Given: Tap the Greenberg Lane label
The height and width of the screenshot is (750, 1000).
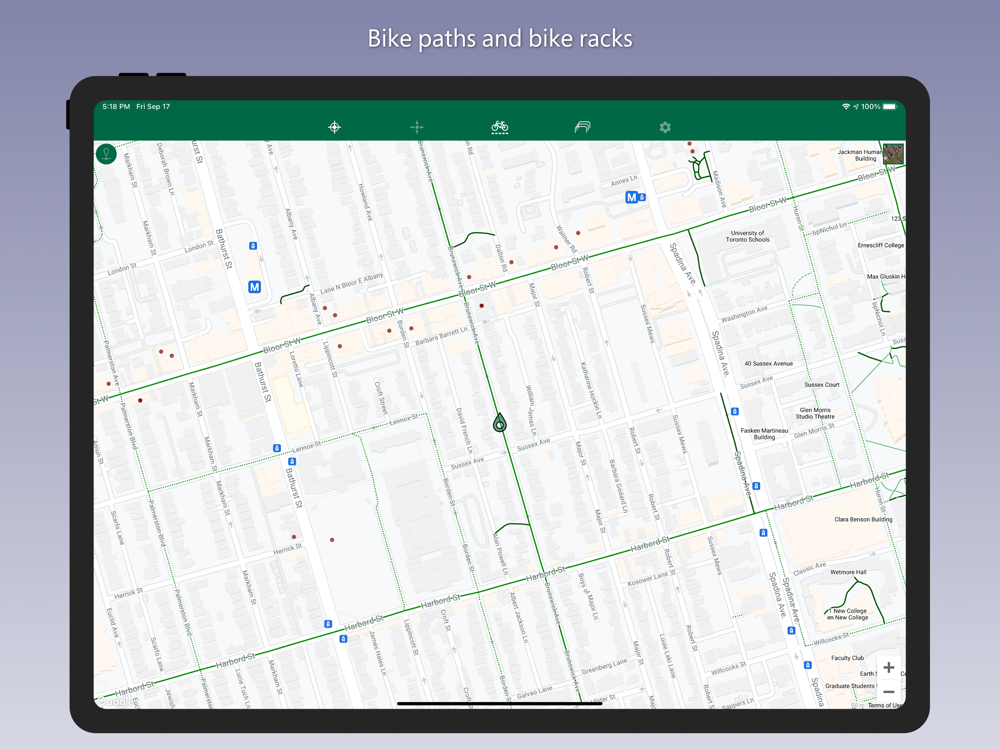Looking at the screenshot, I should [x=604, y=666].
